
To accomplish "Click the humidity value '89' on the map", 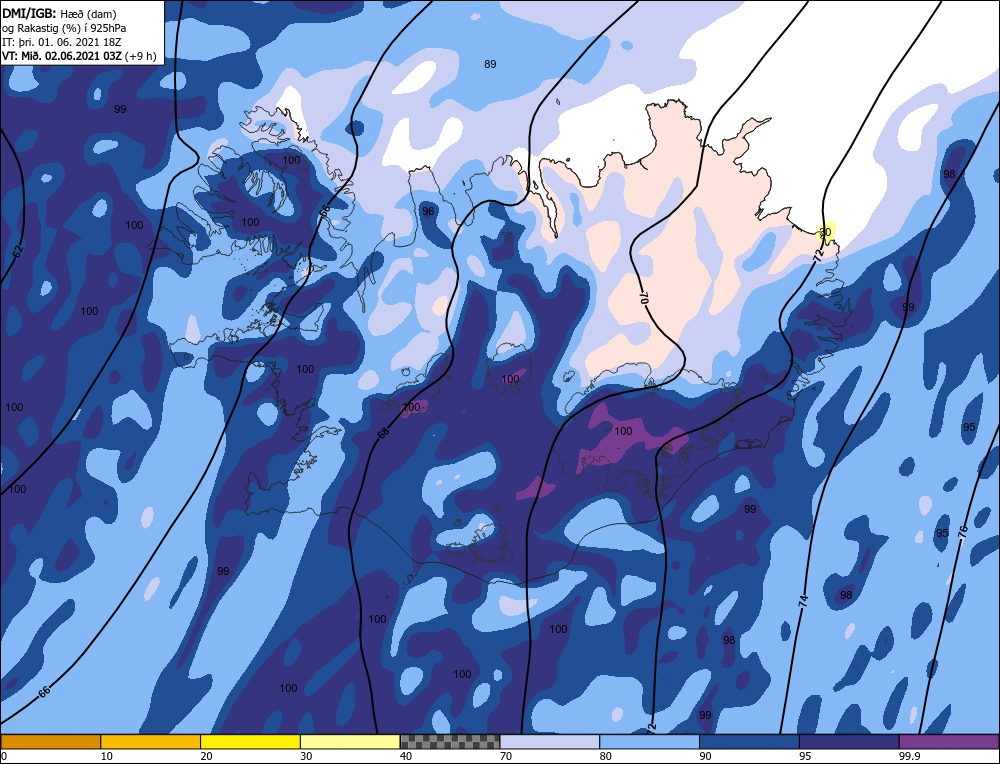I will coord(490,64).
